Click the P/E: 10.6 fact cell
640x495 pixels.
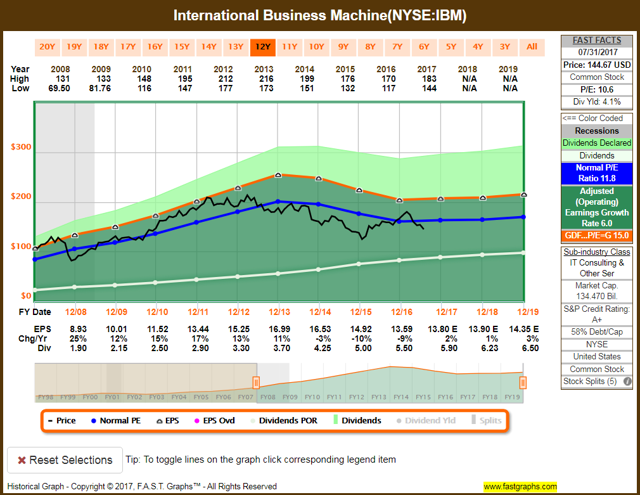[x=597, y=90]
